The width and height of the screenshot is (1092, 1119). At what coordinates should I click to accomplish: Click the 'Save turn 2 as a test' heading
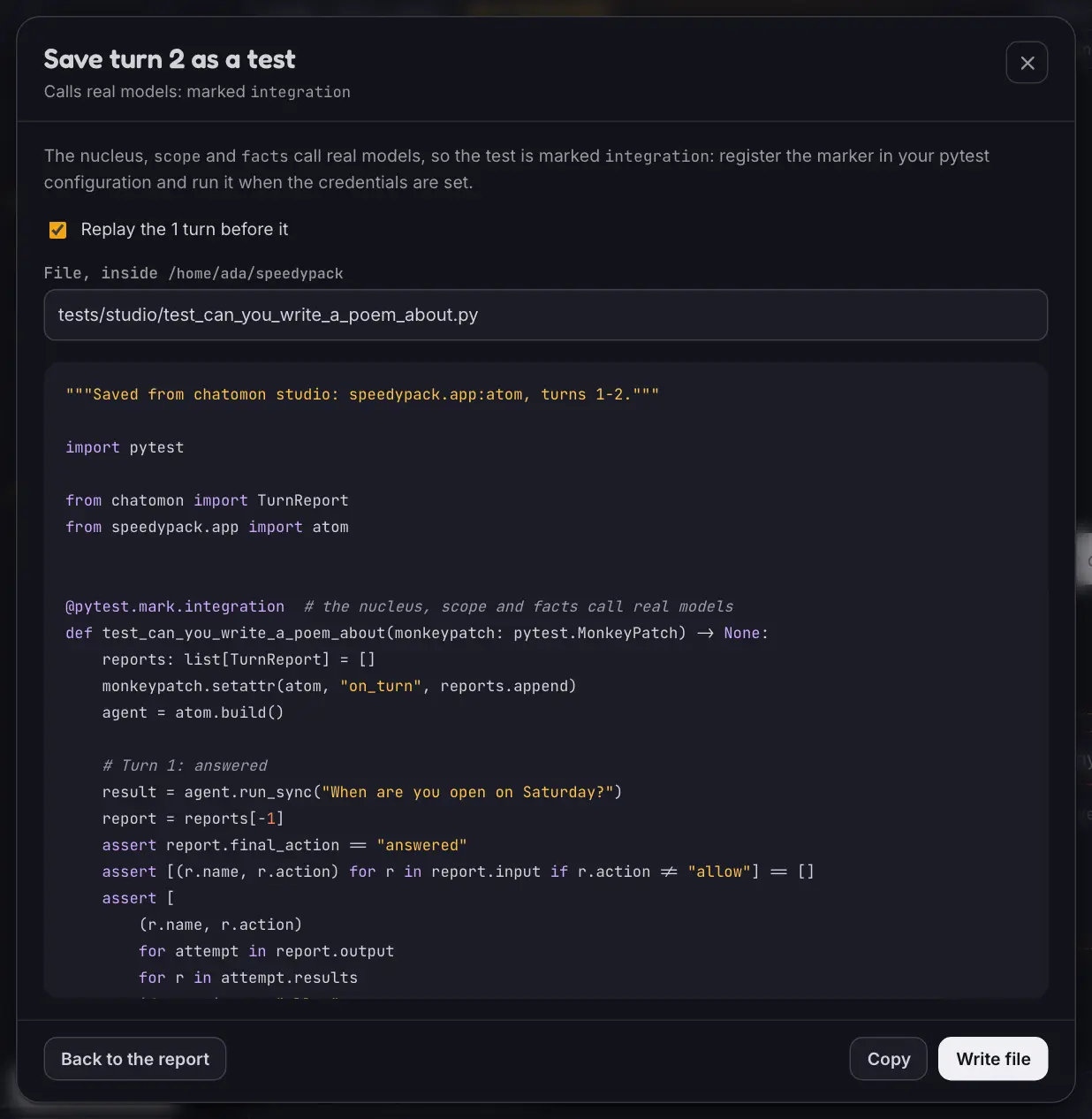coord(170,59)
